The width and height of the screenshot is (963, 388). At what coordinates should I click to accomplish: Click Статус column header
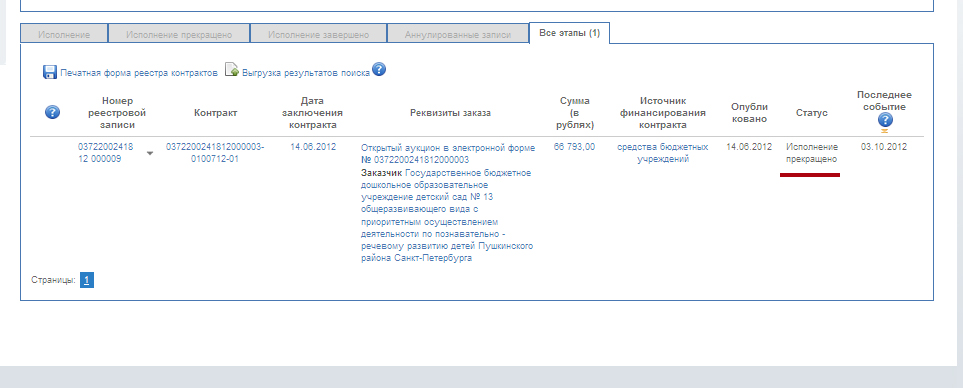click(812, 113)
